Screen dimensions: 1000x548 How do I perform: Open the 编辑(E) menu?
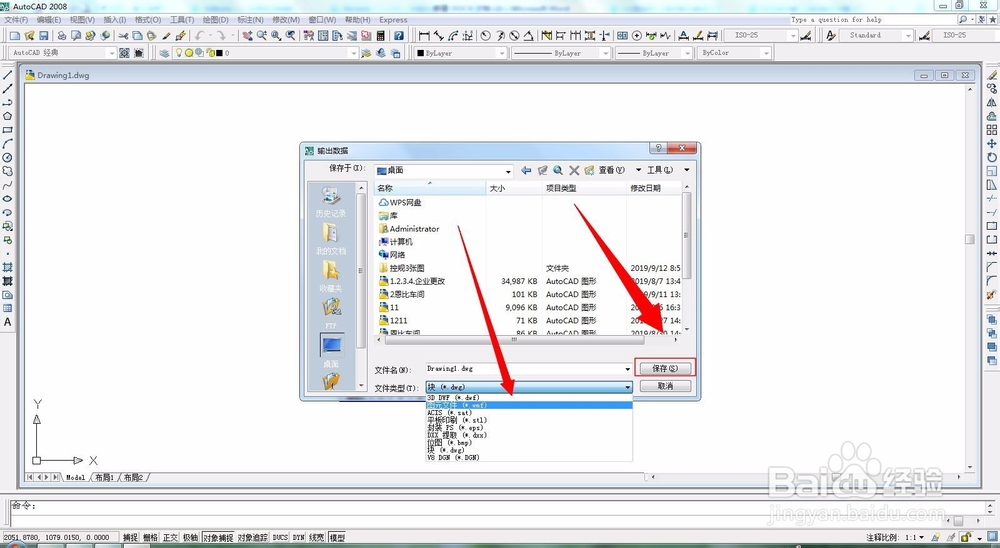click(48, 20)
